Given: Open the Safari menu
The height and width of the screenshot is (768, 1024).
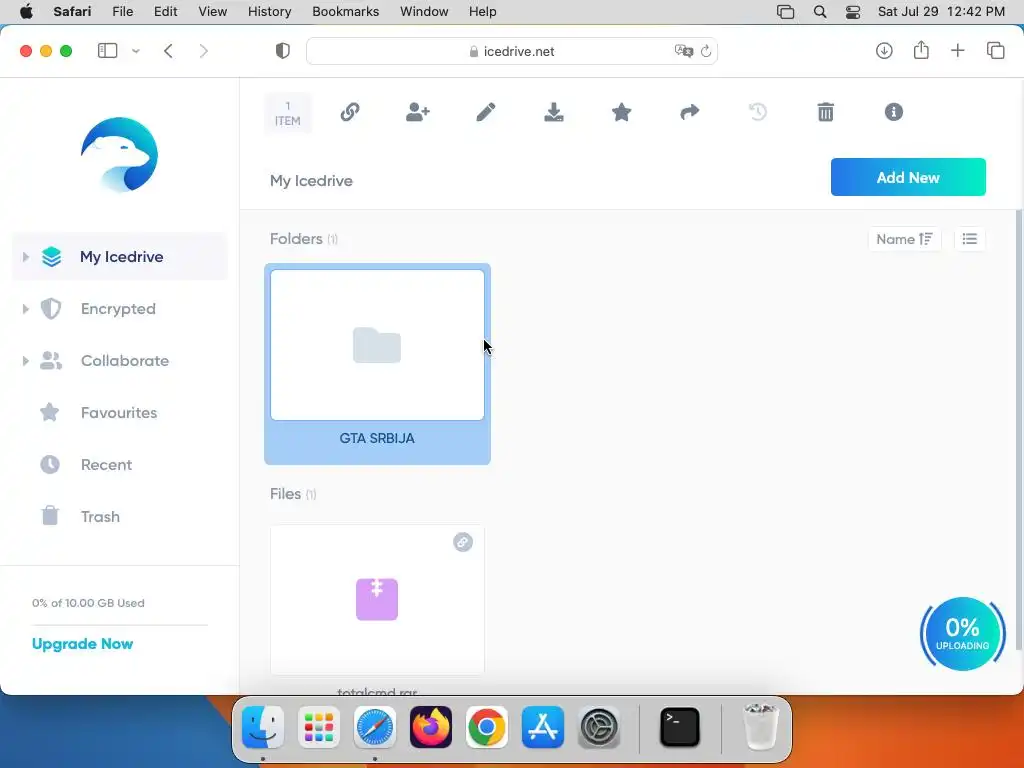Looking at the screenshot, I should [72, 12].
